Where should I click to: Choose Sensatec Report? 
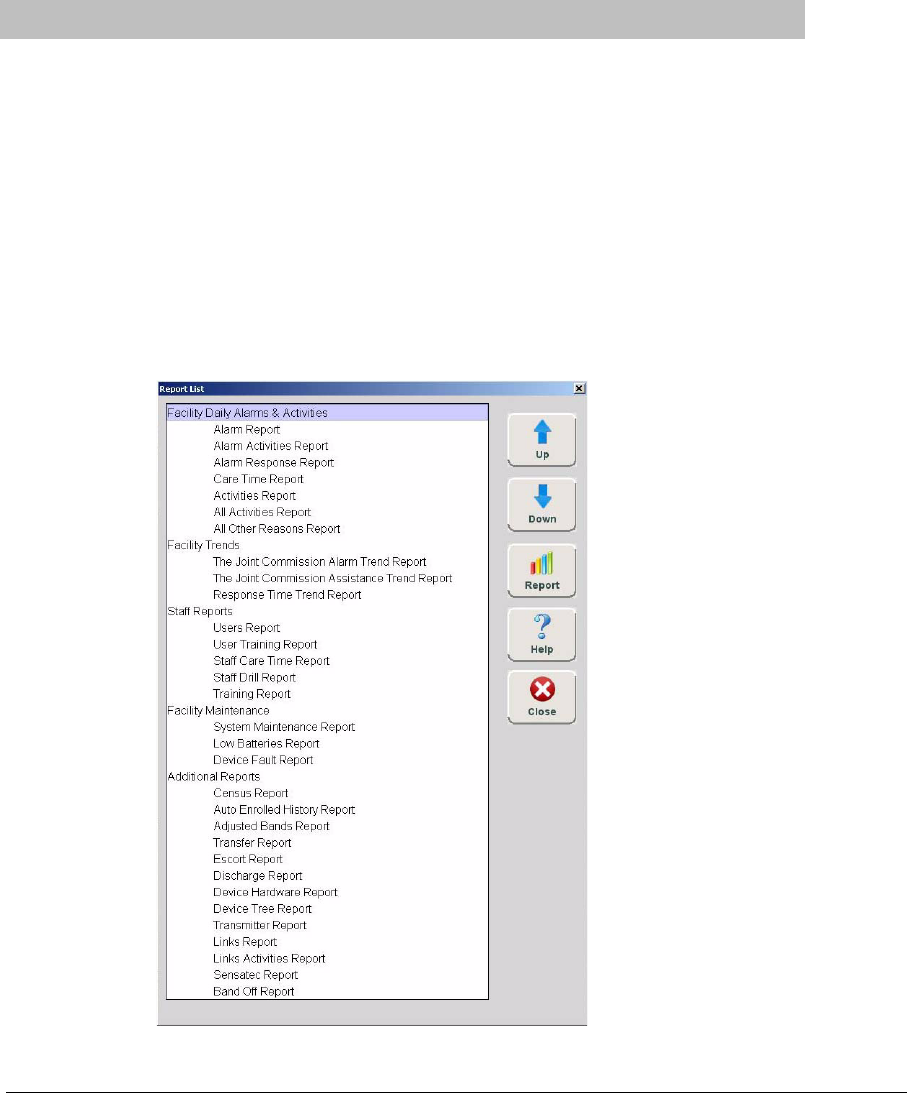255,975
